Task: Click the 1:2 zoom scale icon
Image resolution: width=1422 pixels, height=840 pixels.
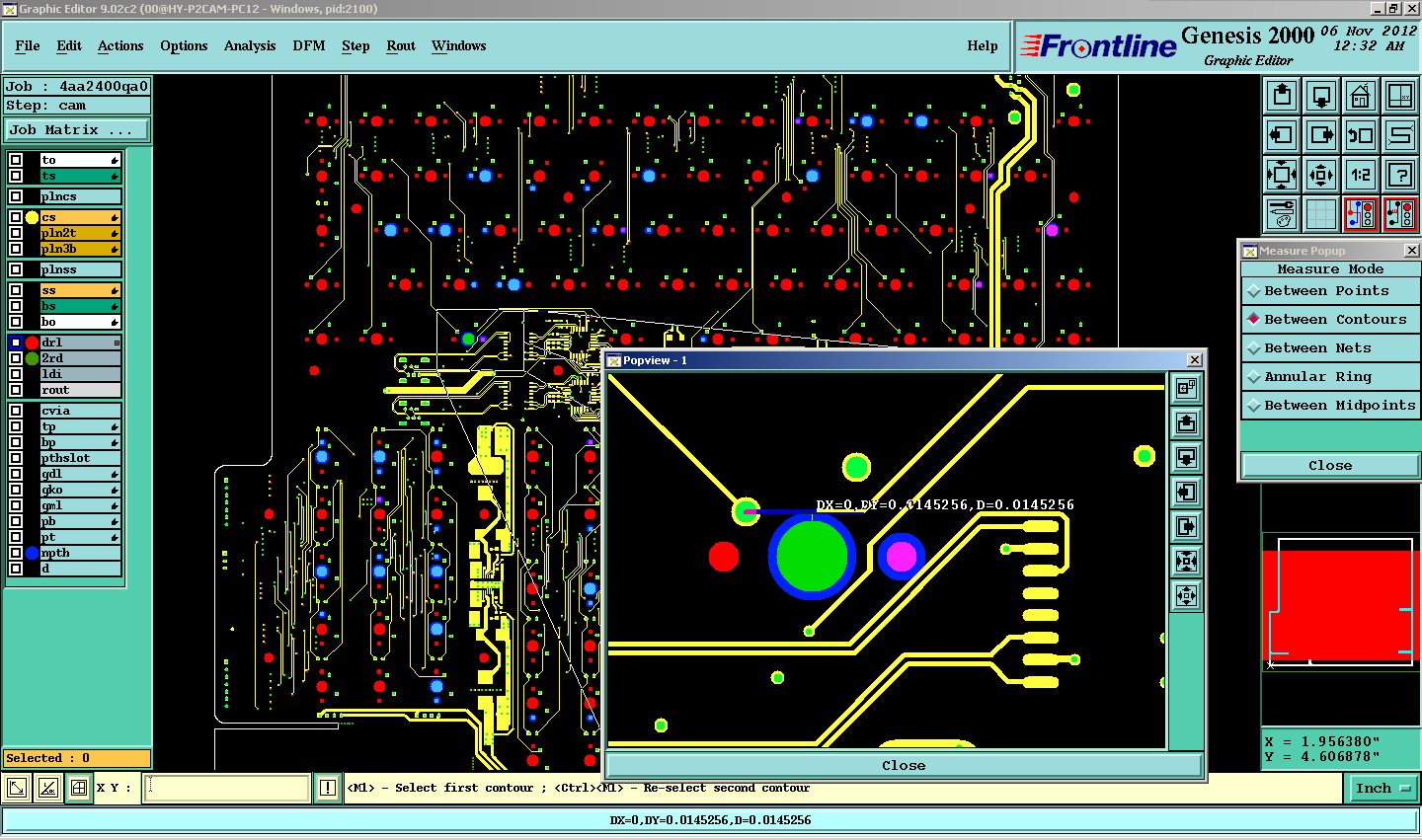Action: coord(1361,175)
